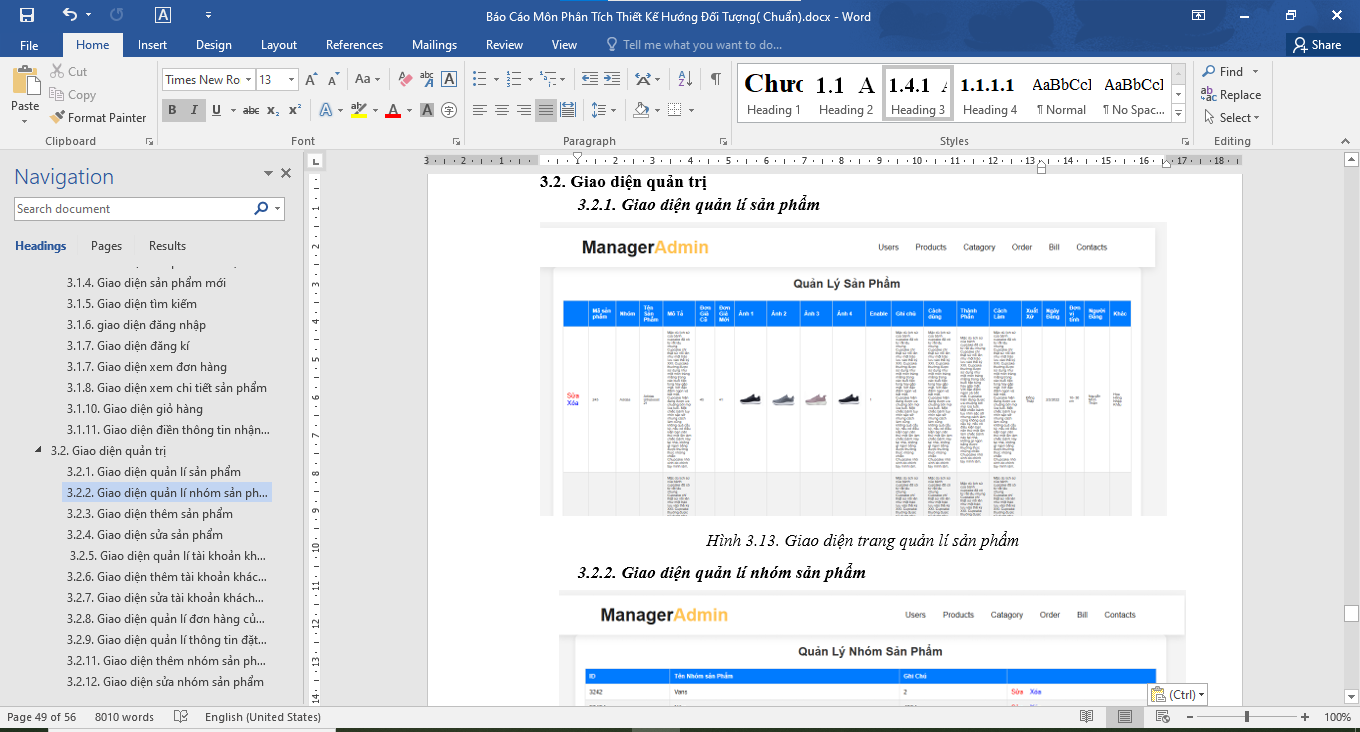Increase paragraph indent
The width and height of the screenshot is (1360, 732).
[613, 79]
